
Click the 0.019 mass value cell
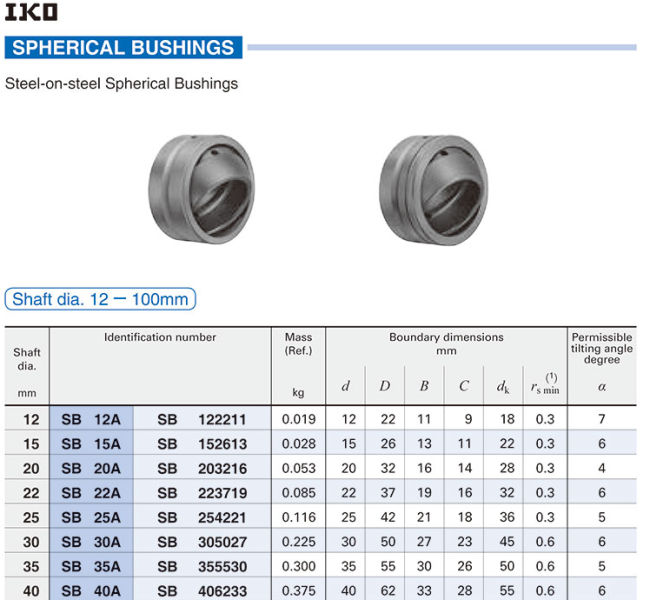(298, 419)
